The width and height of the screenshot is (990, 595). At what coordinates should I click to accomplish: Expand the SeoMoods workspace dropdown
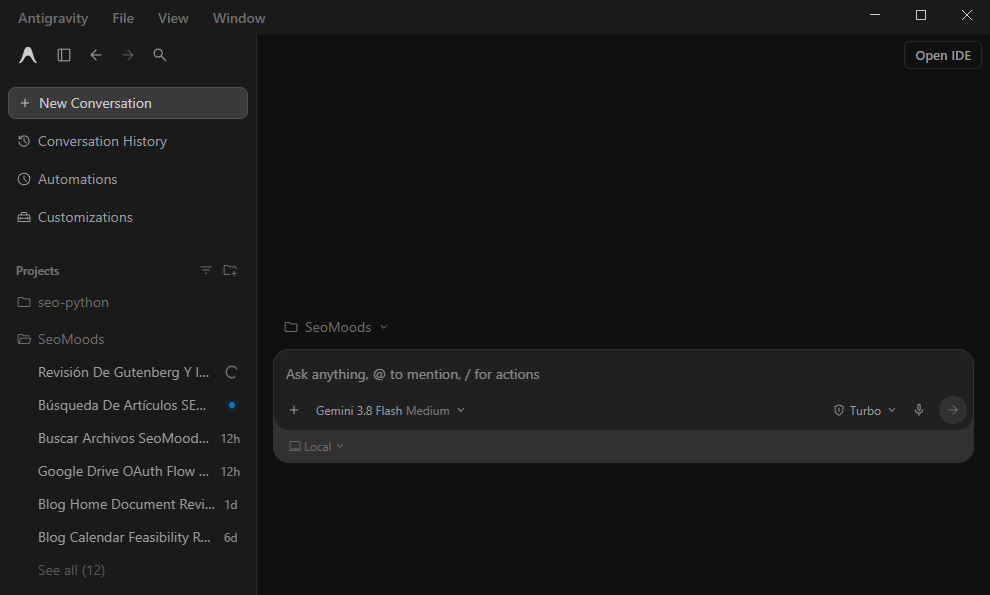[336, 327]
